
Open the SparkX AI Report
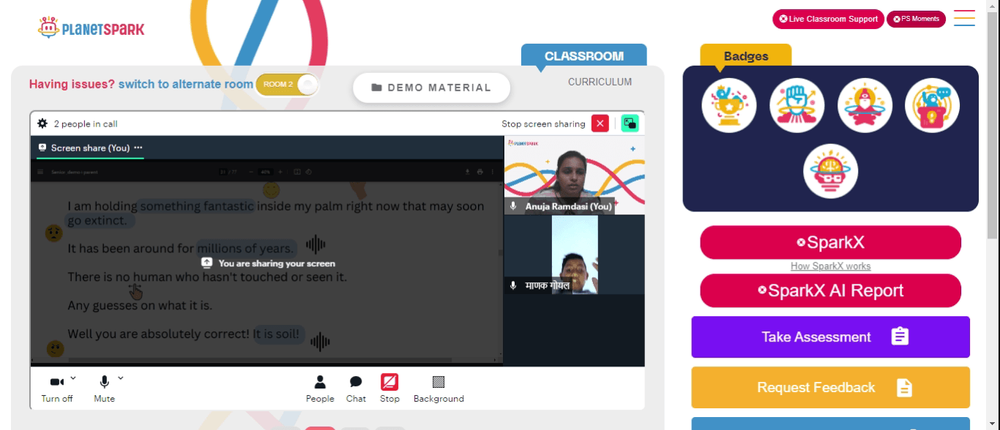830,291
